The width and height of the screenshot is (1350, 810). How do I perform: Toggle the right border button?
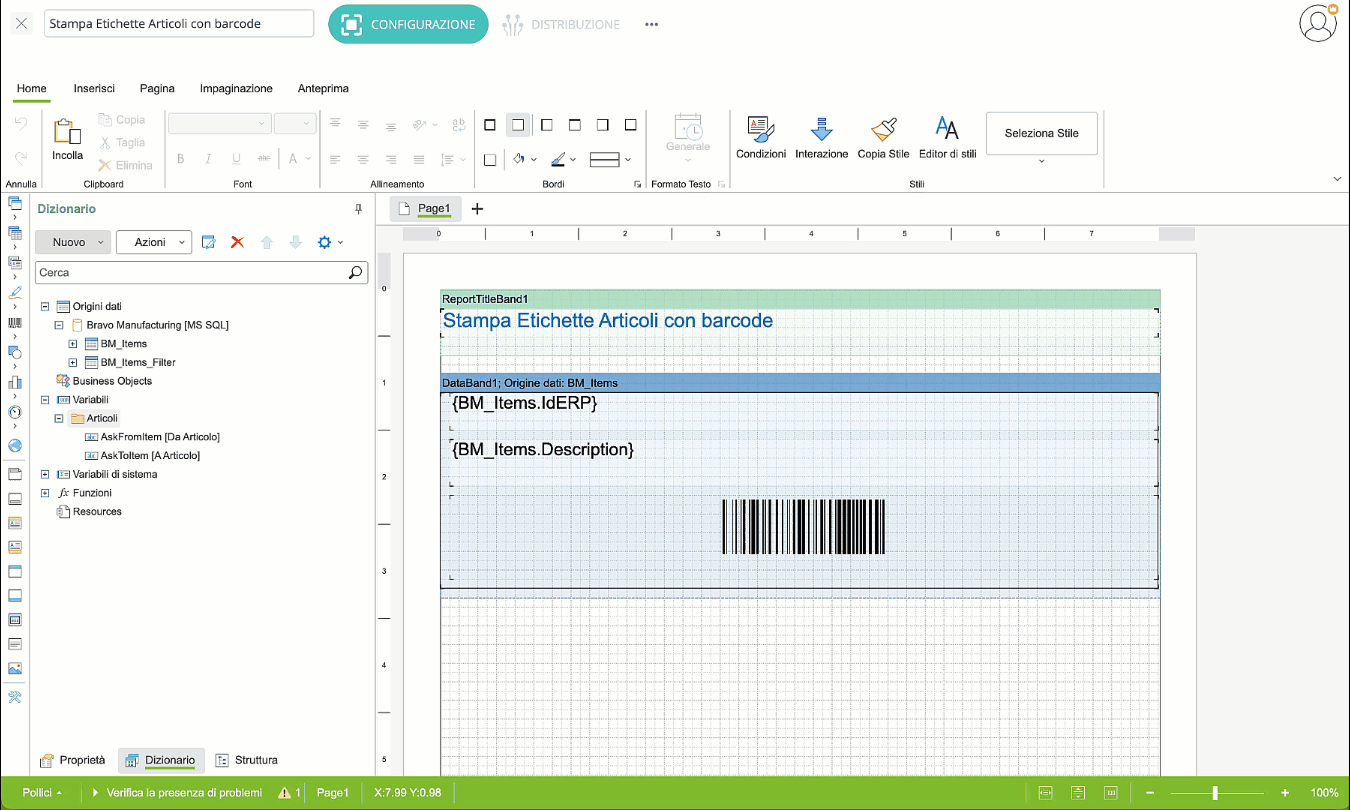pos(602,125)
